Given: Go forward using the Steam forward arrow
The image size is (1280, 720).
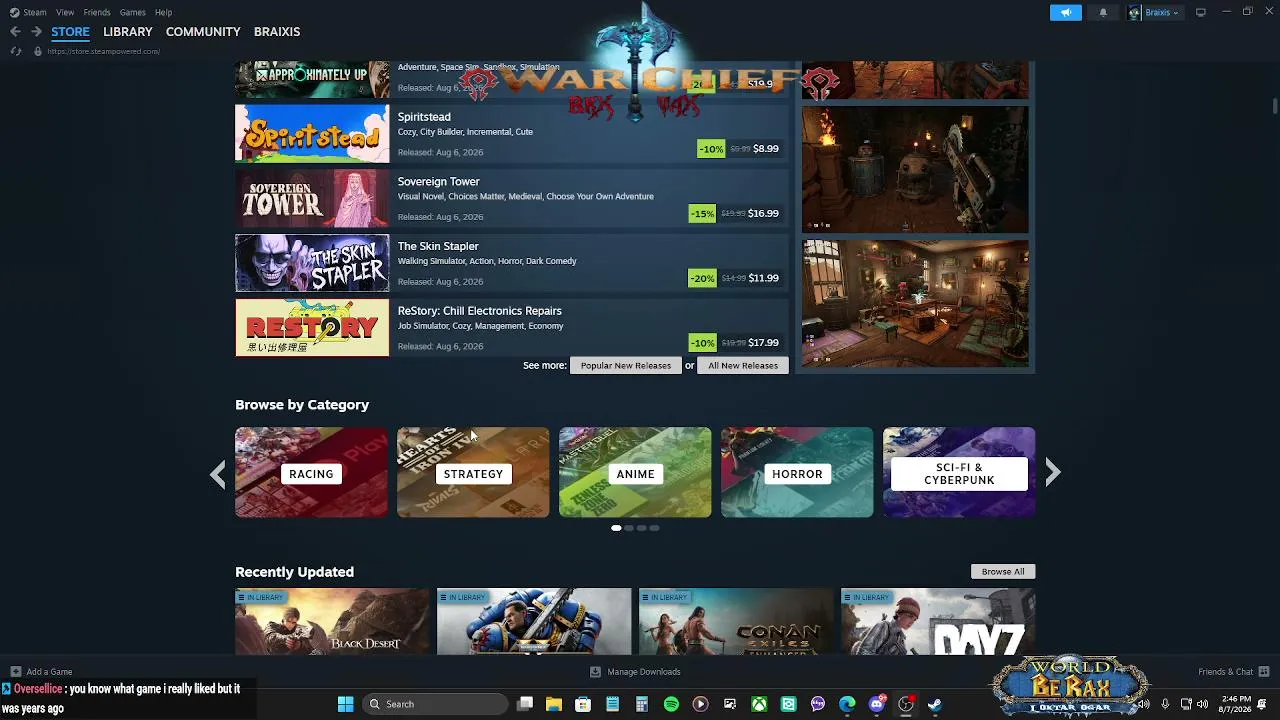Looking at the screenshot, I should click(36, 32).
